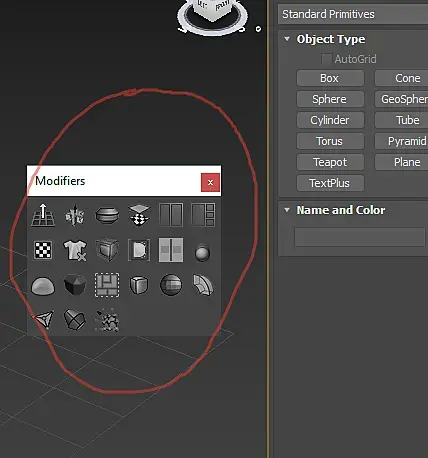This screenshot has height=458, width=428.
Task: Click the object name input field
Action: tap(360, 237)
